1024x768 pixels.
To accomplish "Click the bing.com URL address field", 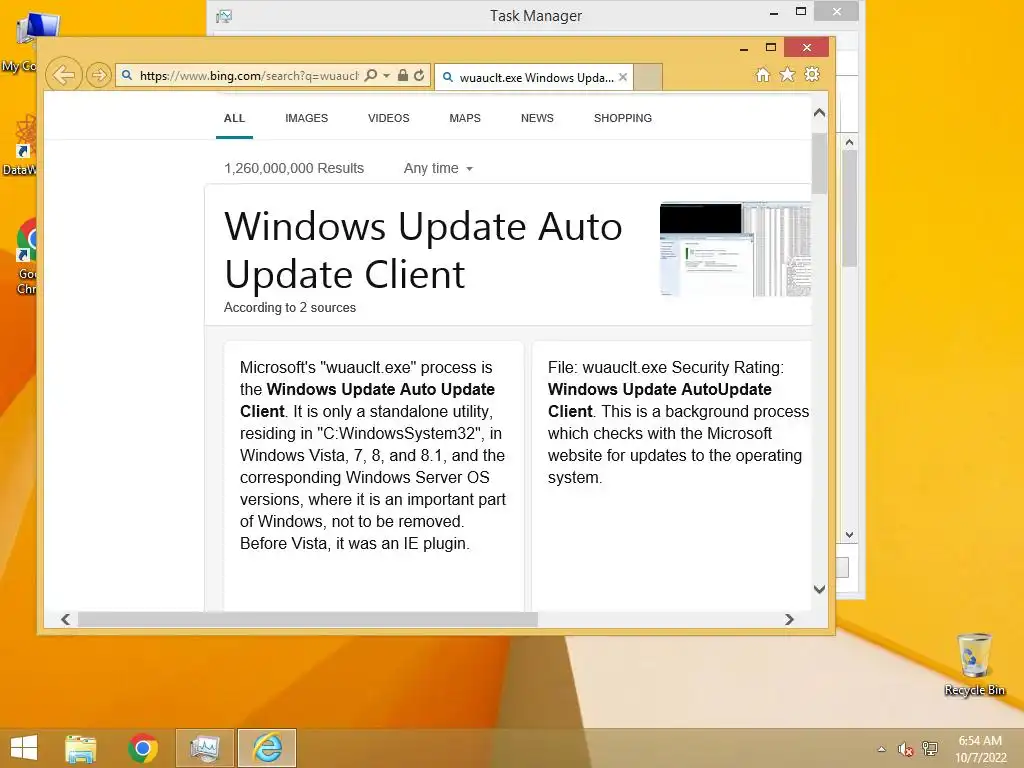I will [248, 76].
